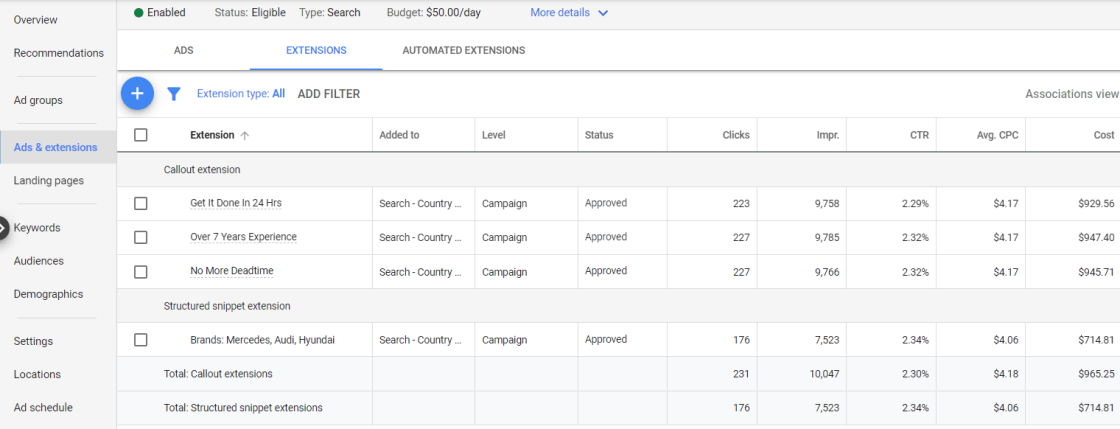1120x429 pixels.
Task: Click the blue plus add extension button
Action: tap(137, 94)
